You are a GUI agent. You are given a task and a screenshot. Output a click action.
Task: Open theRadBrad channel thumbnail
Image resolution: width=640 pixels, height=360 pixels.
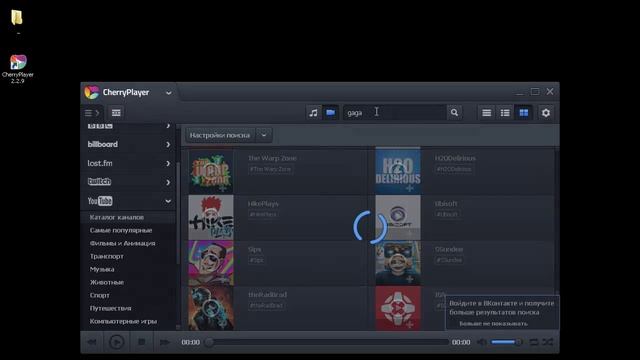(x=211, y=308)
